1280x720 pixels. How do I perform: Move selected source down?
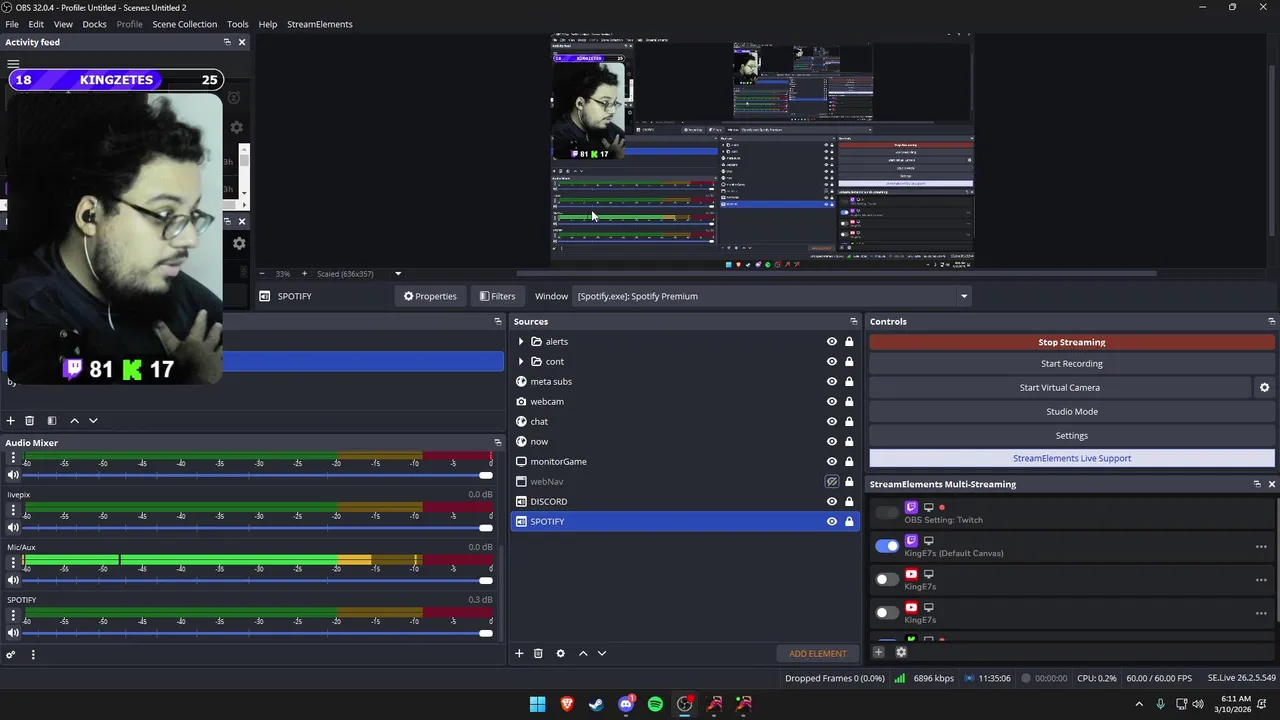click(x=602, y=653)
